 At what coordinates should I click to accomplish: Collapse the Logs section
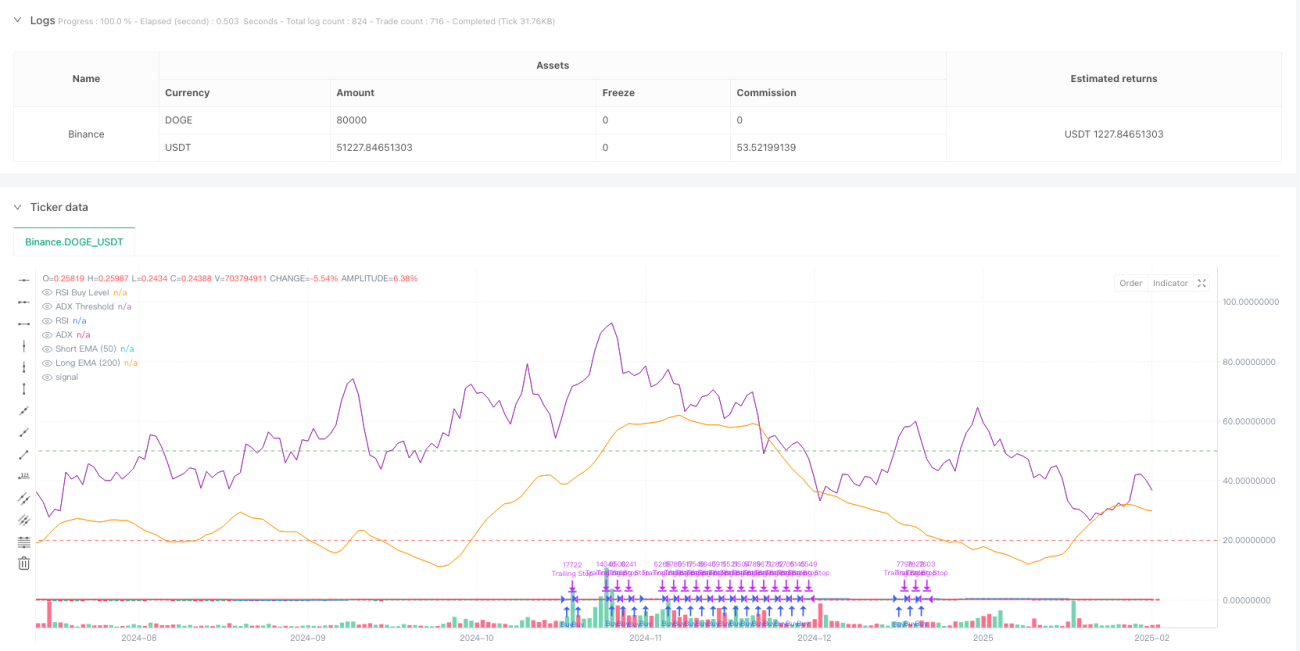(x=17, y=20)
